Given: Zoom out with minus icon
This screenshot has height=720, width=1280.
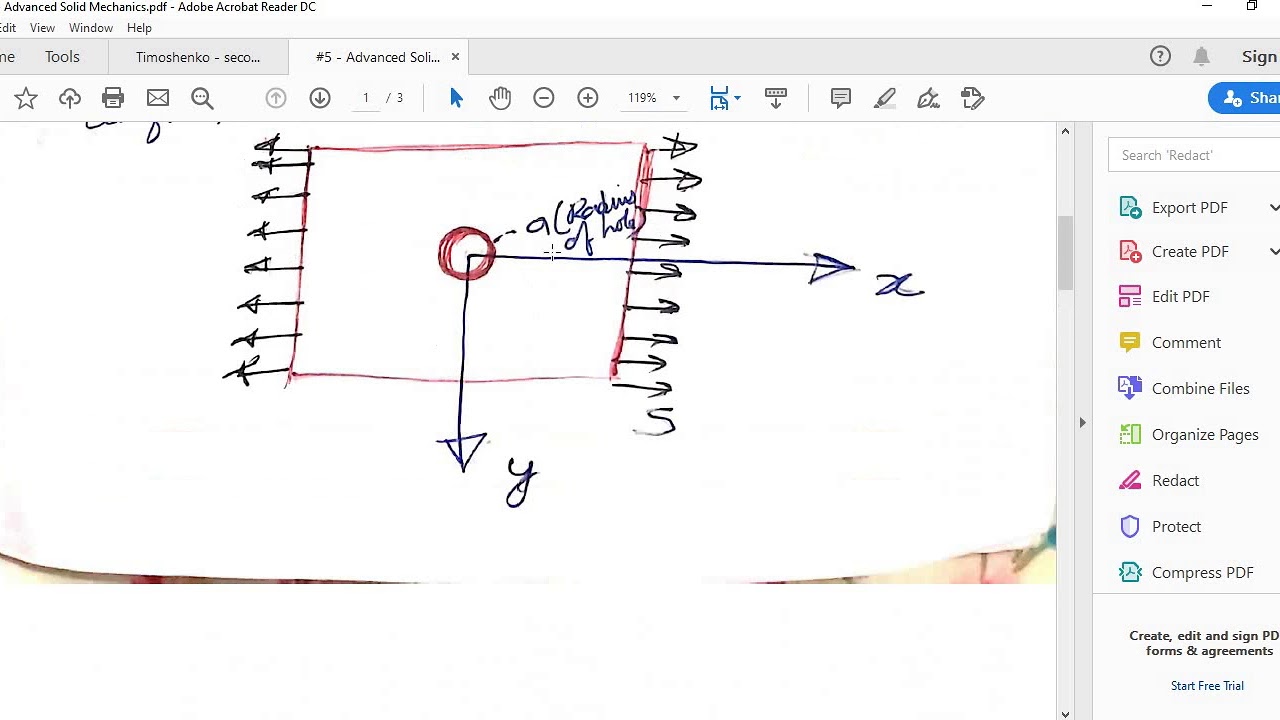Looking at the screenshot, I should pyautogui.click(x=544, y=98).
